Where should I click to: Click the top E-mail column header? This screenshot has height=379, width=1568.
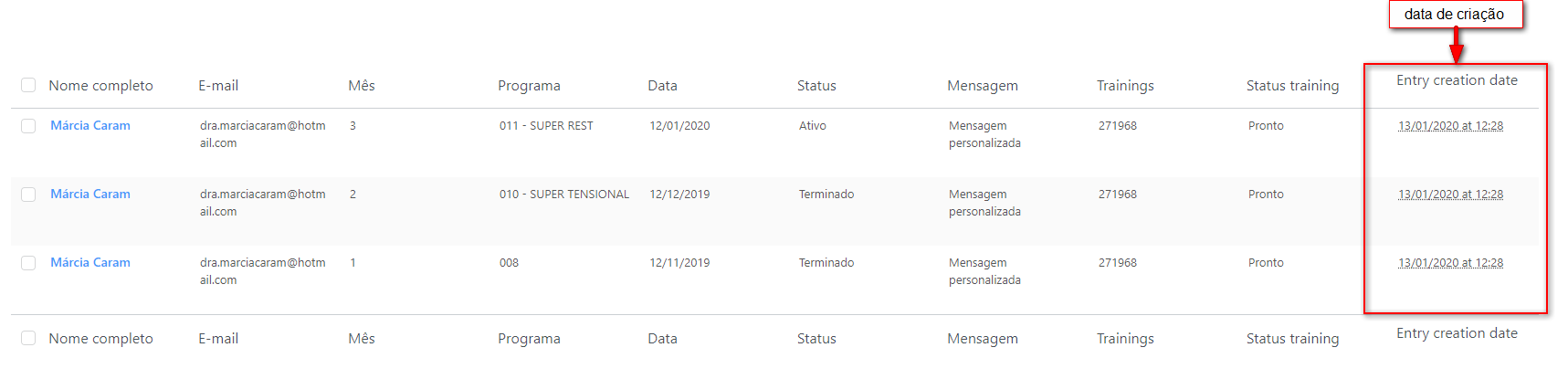coord(218,86)
